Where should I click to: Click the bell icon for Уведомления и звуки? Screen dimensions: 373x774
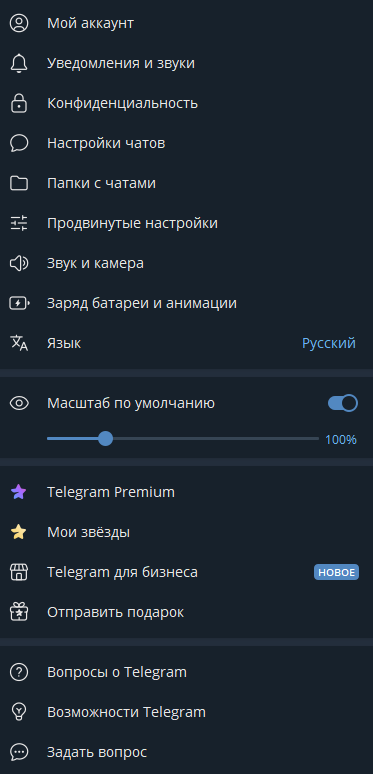pyautogui.click(x=19, y=63)
